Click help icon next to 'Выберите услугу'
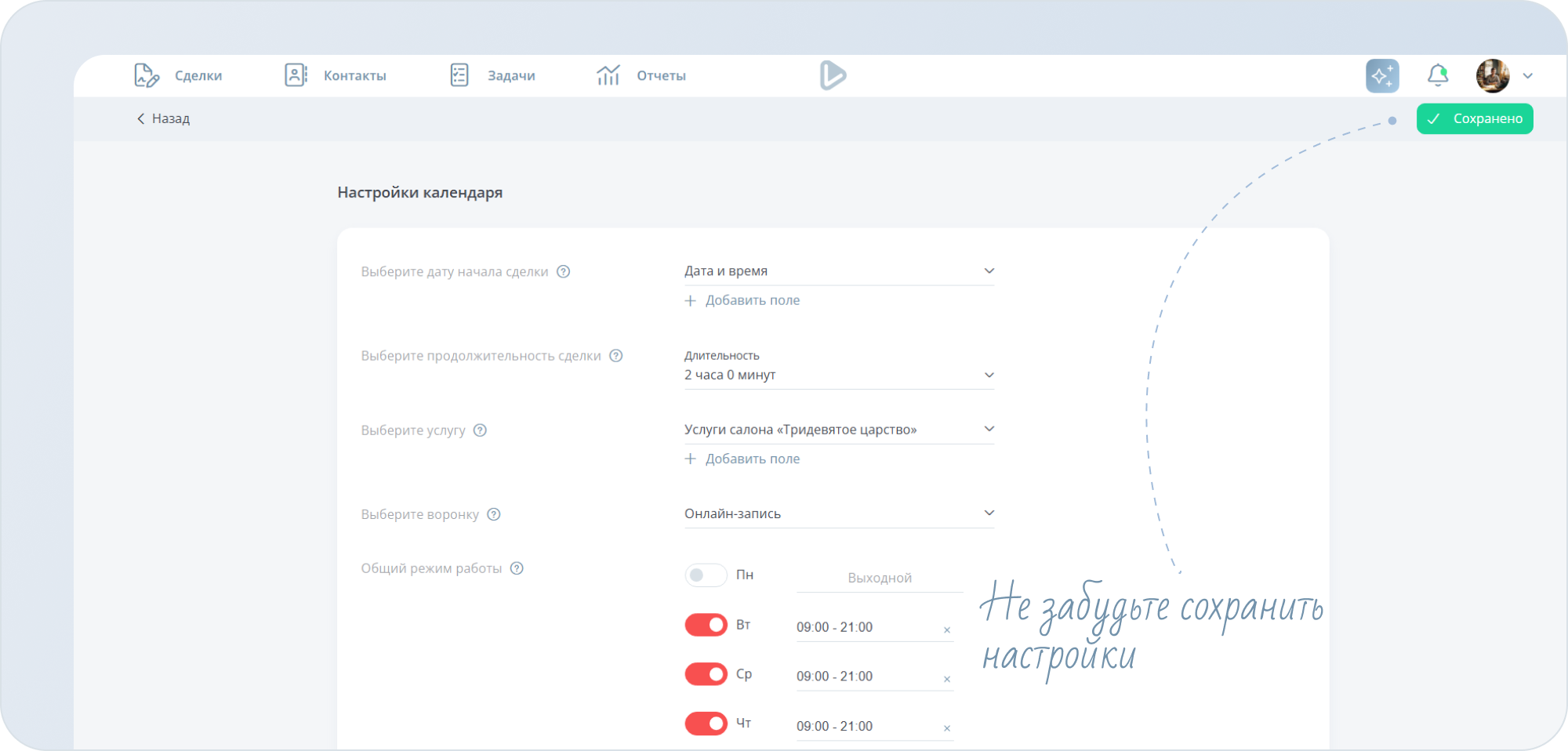Image resolution: width=1568 pixels, height=751 pixels. 480,430
